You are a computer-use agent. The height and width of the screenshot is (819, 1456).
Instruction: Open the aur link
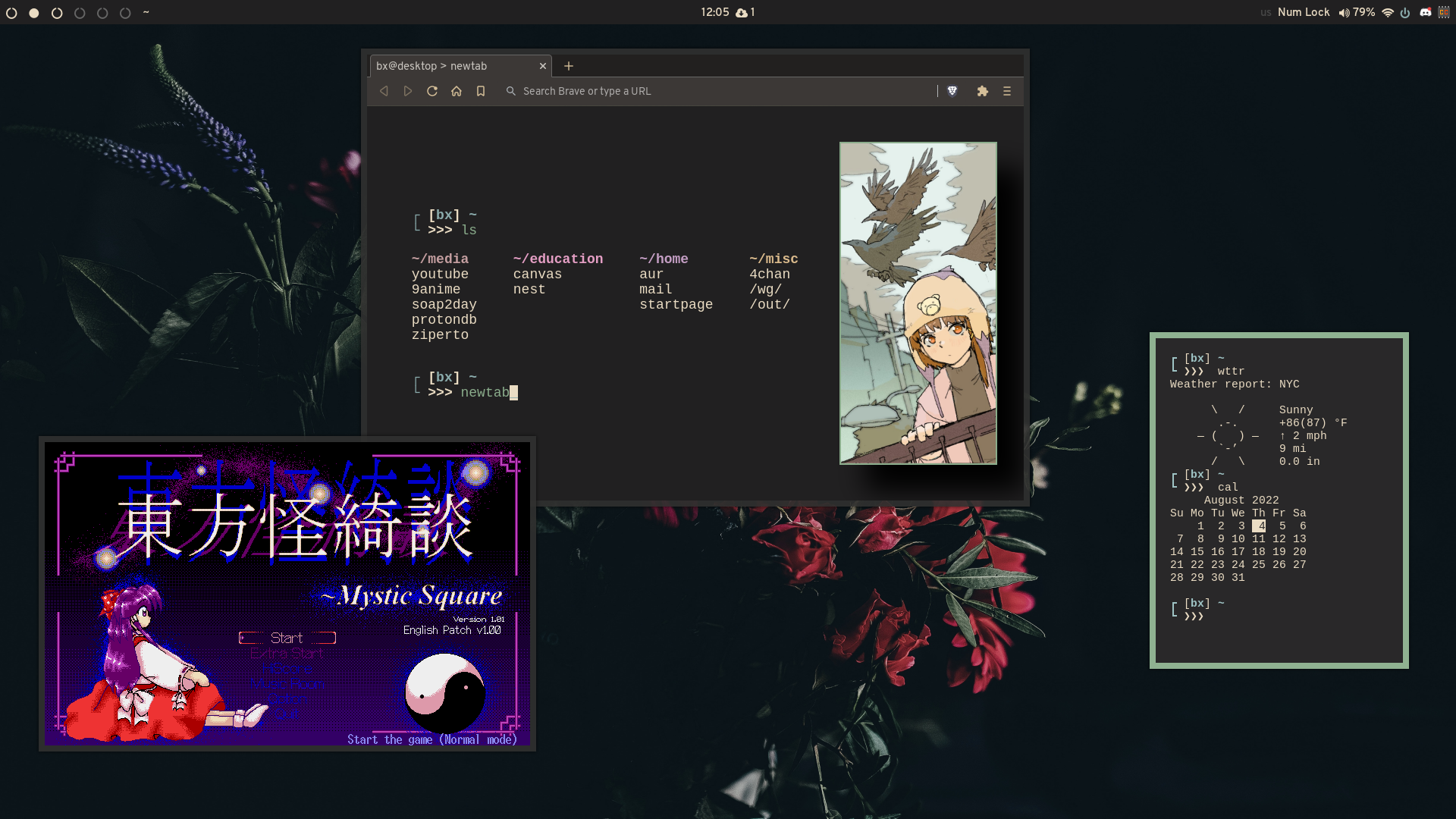[651, 275]
